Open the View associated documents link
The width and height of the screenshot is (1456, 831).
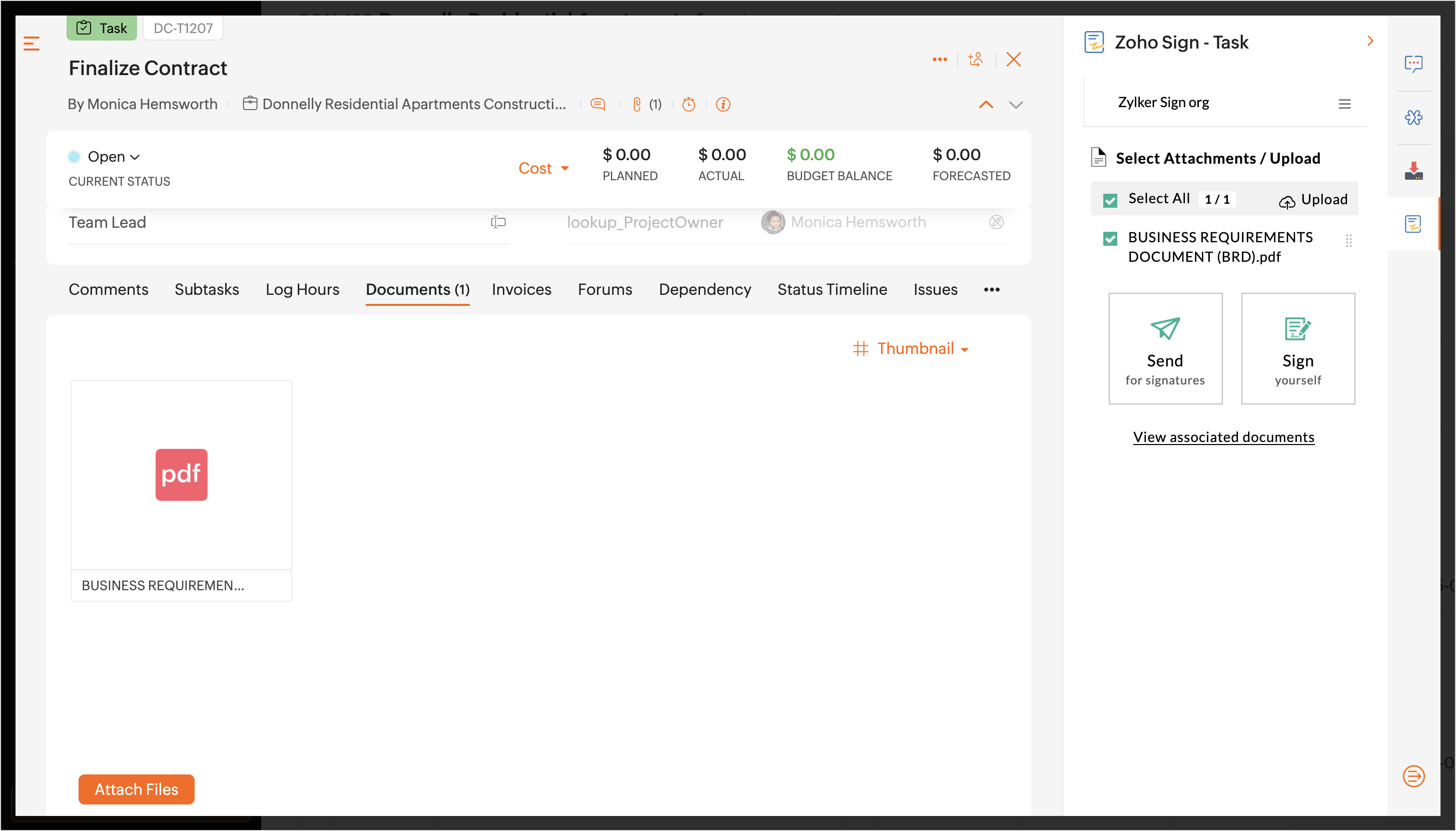[x=1223, y=437]
